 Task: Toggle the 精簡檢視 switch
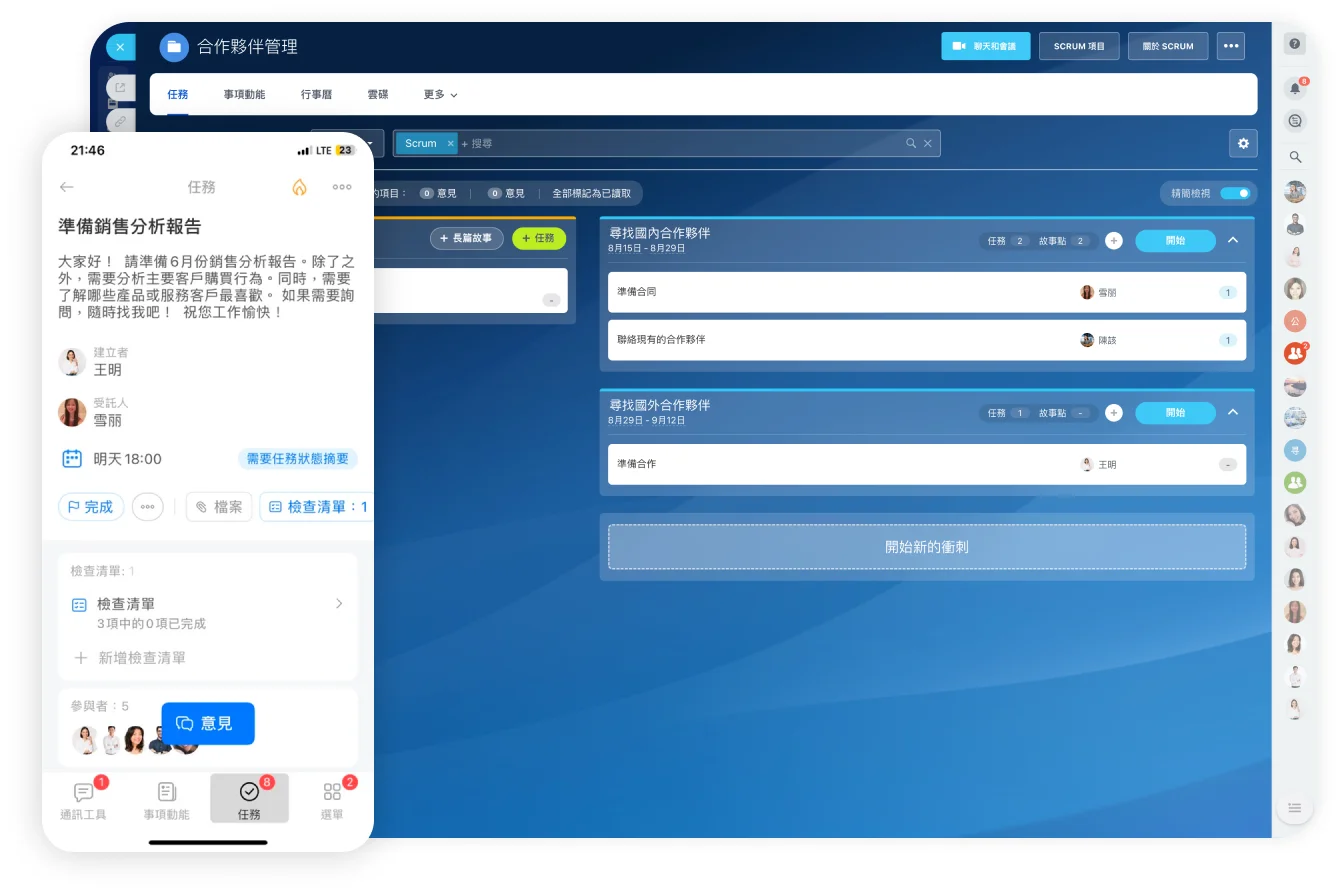[1235, 194]
